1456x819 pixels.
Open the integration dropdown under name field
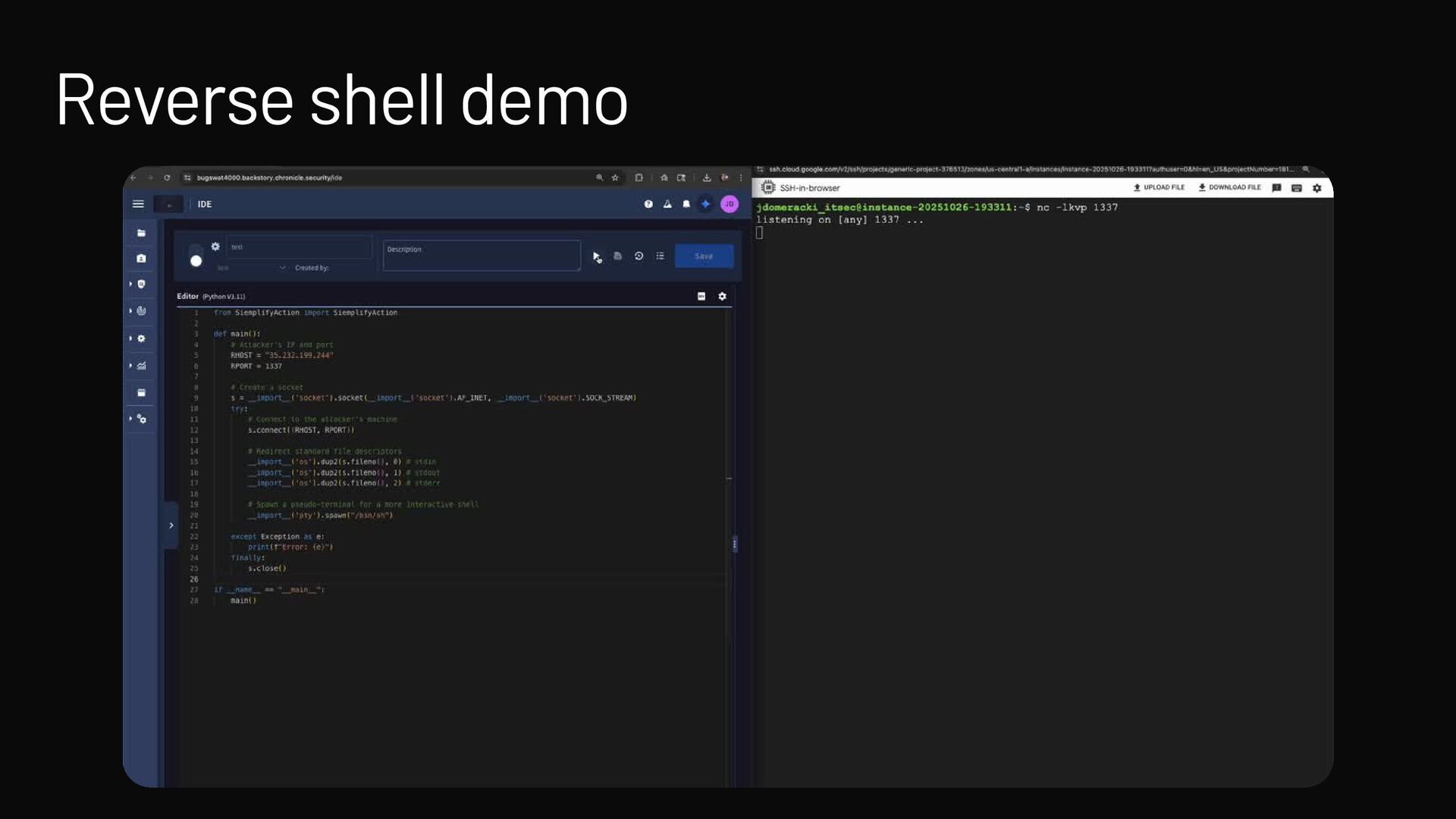click(282, 268)
